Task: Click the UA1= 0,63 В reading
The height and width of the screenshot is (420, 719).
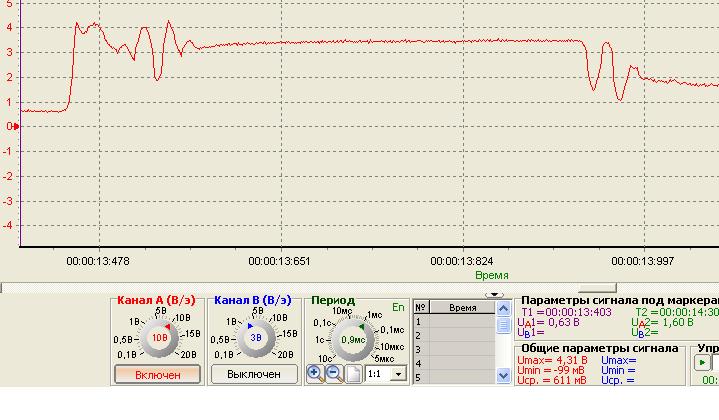Action: [548, 323]
